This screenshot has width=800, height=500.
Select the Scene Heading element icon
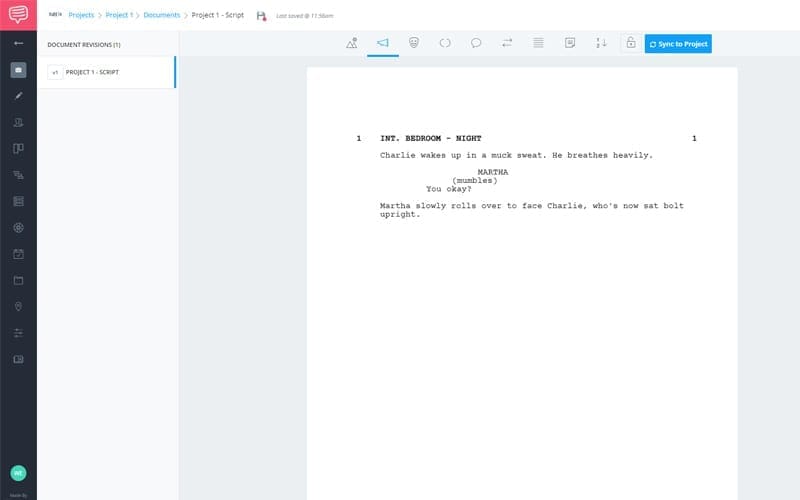352,43
